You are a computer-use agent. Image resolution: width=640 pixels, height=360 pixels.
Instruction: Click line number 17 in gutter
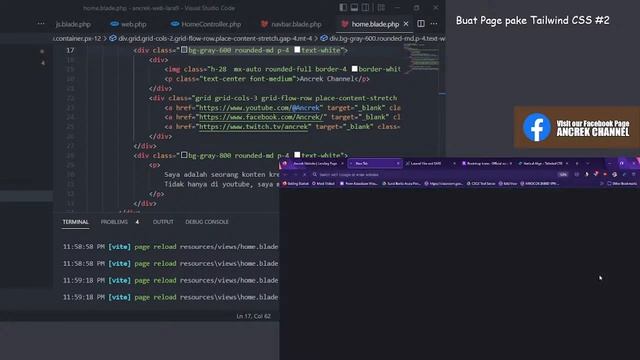(x=70, y=50)
